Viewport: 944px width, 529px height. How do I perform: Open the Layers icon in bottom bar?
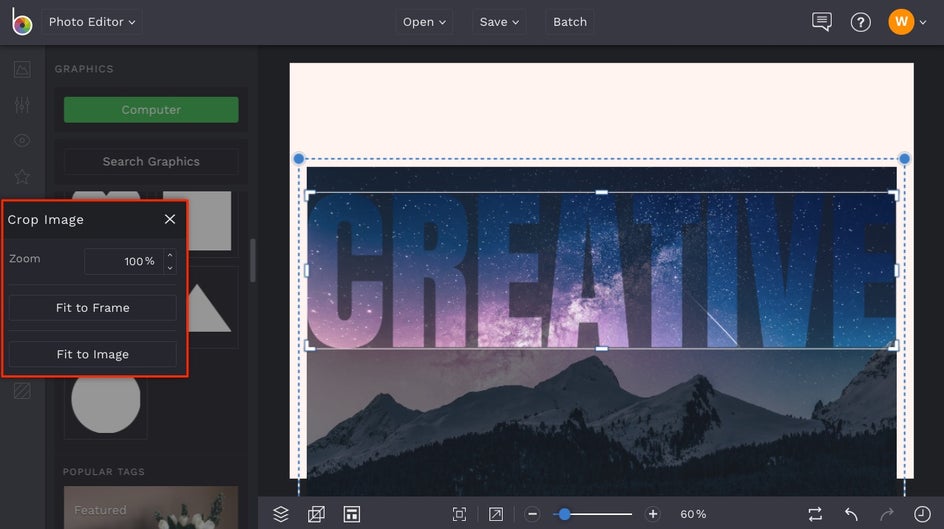pyautogui.click(x=281, y=514)
